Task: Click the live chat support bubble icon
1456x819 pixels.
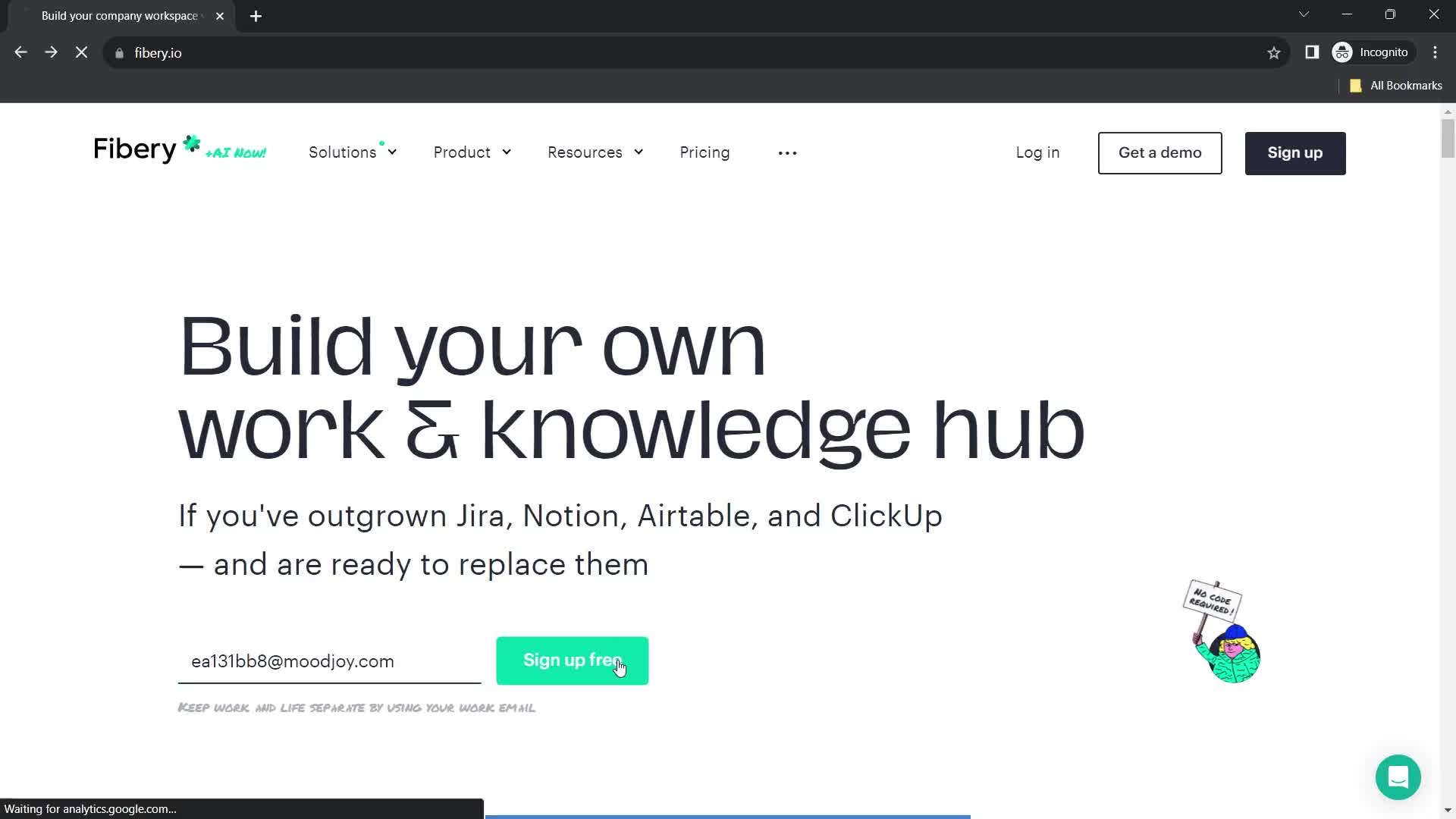Action: (x=1399, y=777)
